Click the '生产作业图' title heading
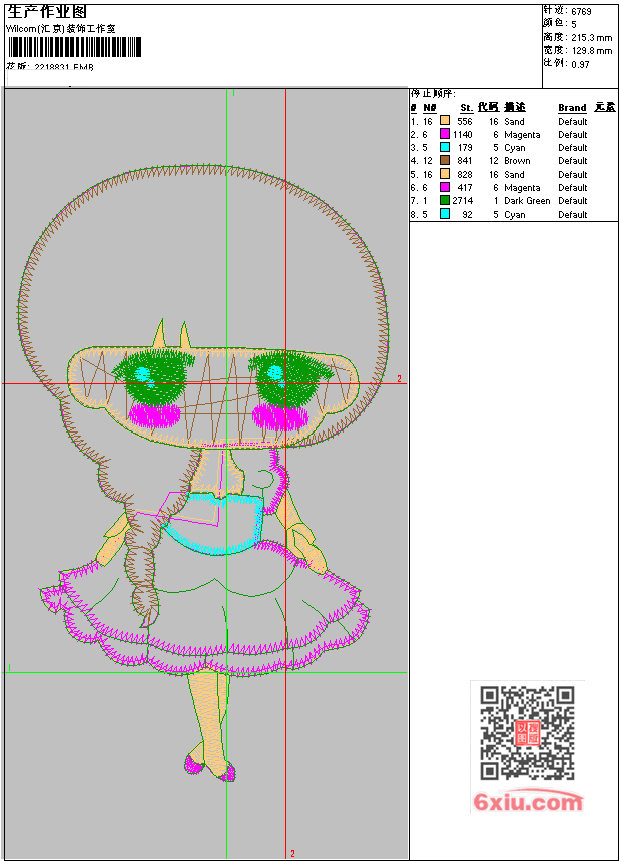The width and height of the screenshot is (620, 861). [48, 12]
